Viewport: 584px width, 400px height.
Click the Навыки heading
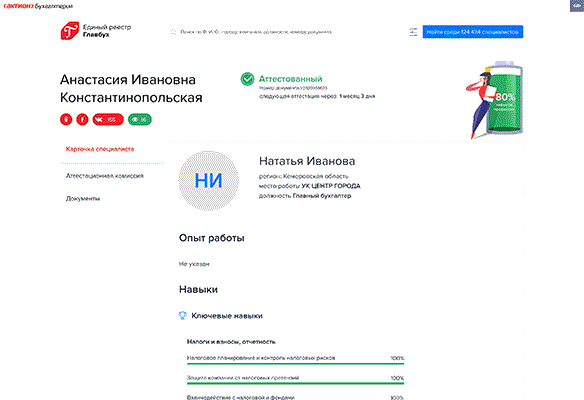tap(198, 289)
